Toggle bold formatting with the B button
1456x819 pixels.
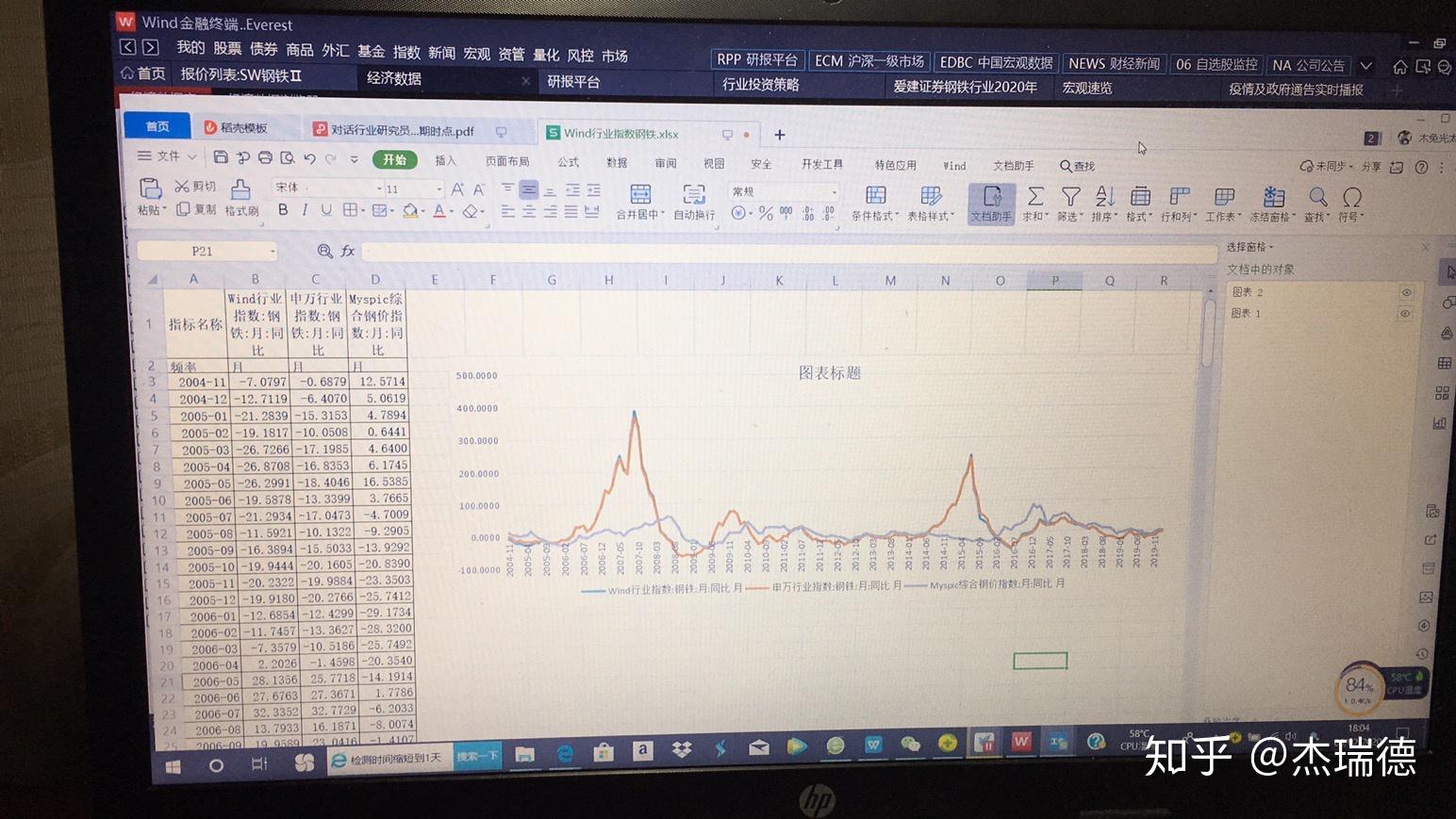283,210
